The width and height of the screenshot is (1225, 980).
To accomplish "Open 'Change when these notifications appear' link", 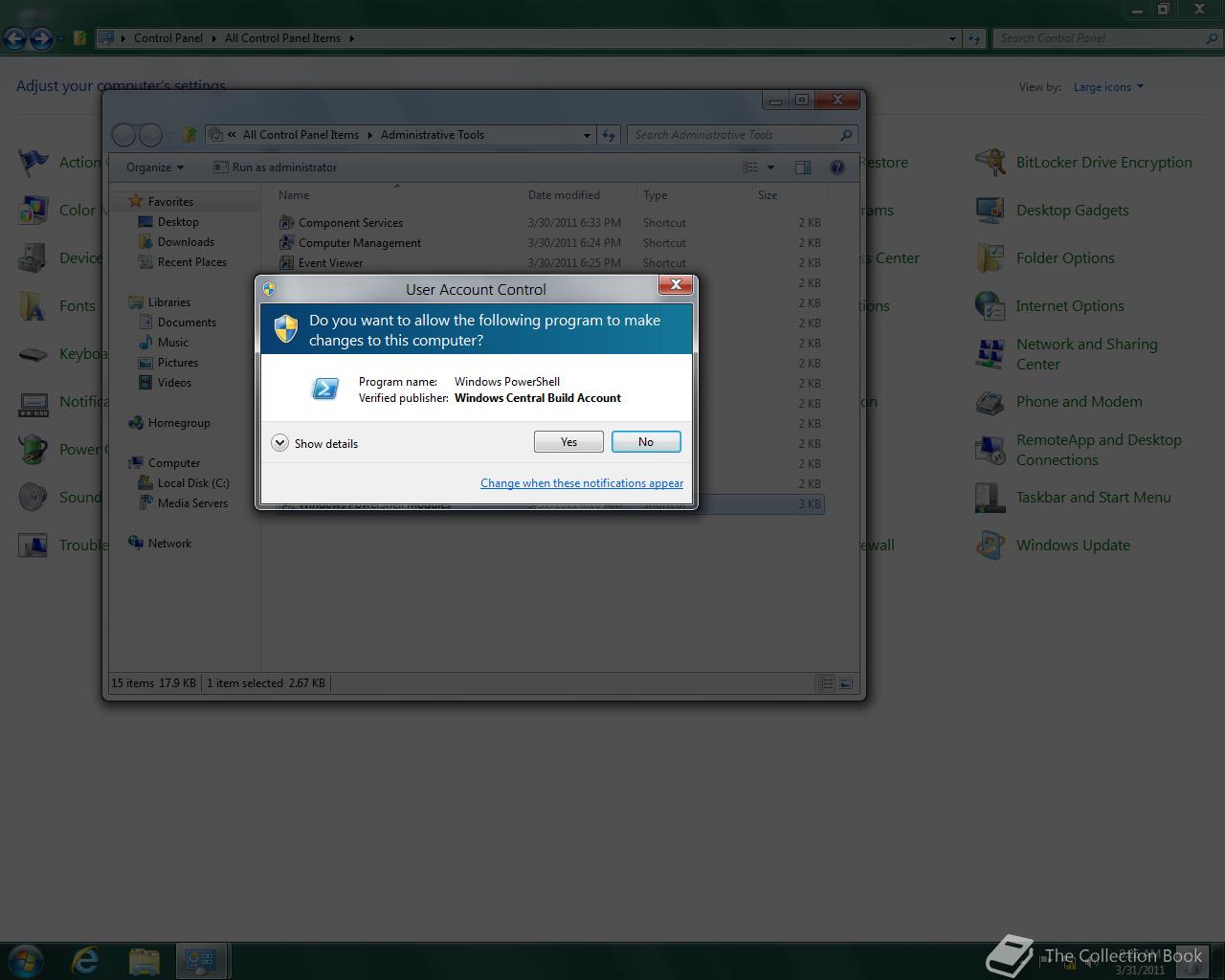I will coord(582,483).
